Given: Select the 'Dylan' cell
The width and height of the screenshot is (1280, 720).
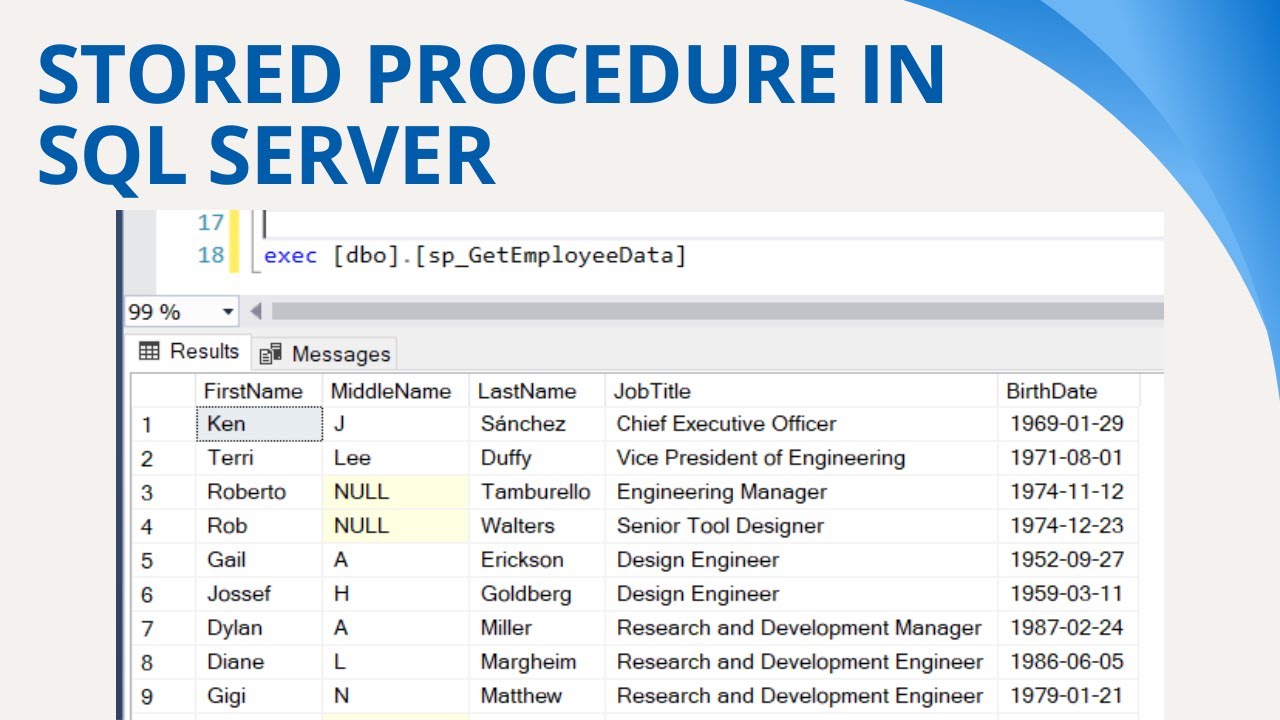Looking at the screenshot, I should [x=259, y=628].
